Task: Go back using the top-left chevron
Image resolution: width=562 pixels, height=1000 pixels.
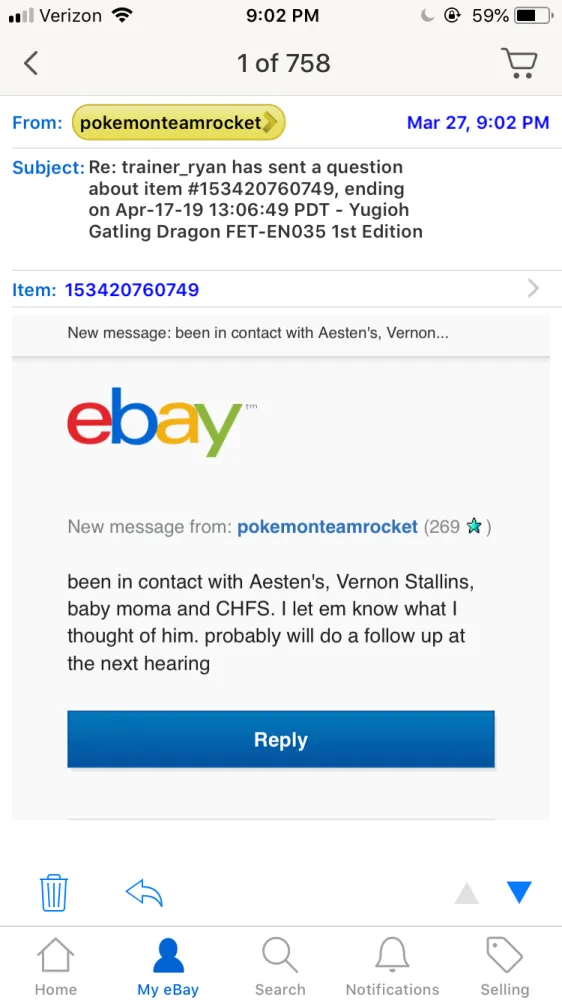Action: 31,63
